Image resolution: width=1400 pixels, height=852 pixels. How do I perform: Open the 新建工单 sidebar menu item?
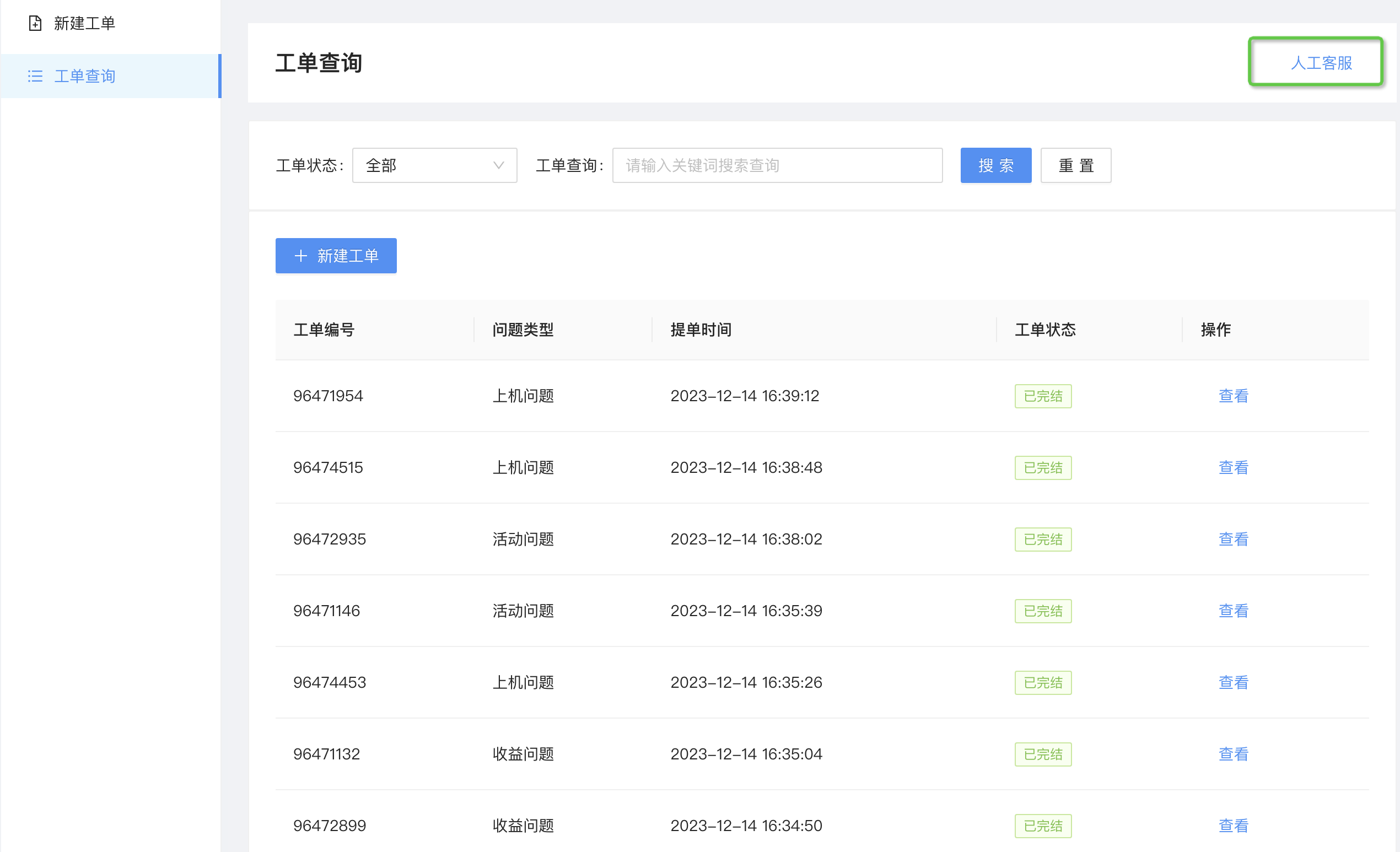click(x=110, y=23)
